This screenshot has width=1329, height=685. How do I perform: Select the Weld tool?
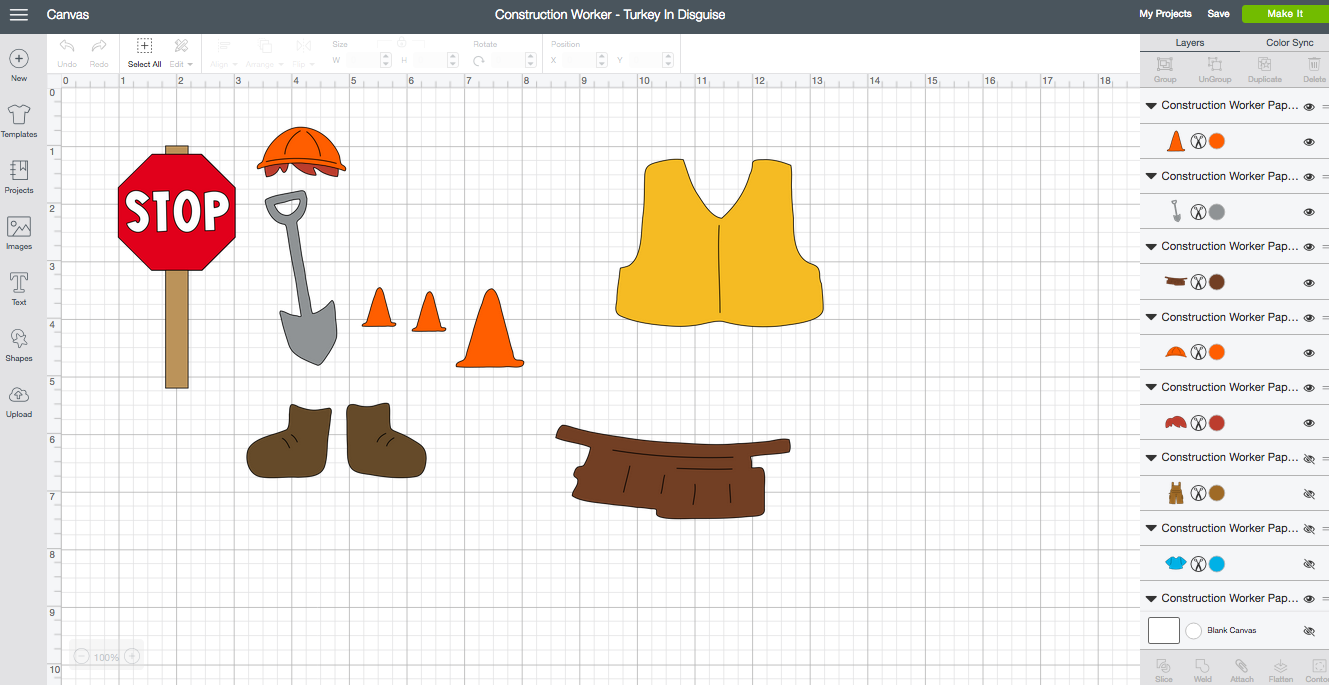(x=1202, y=666)
